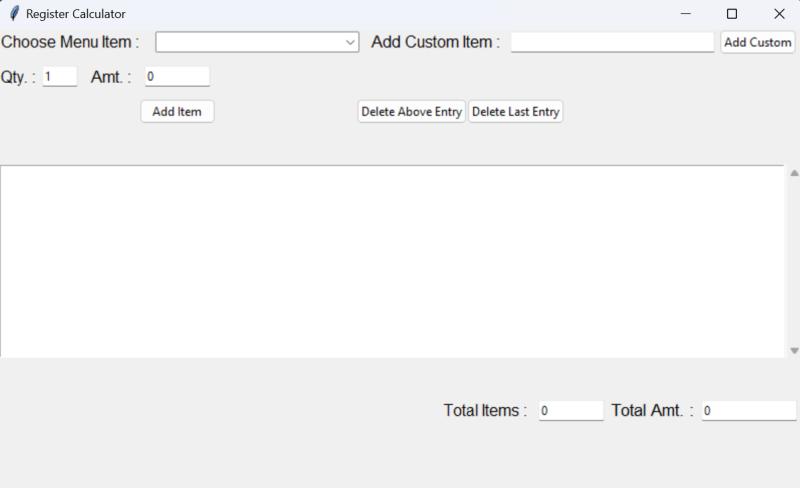Viewport: 800px width, 488px height.
Task: Select the Total Items field
Action: pos(571,410)
